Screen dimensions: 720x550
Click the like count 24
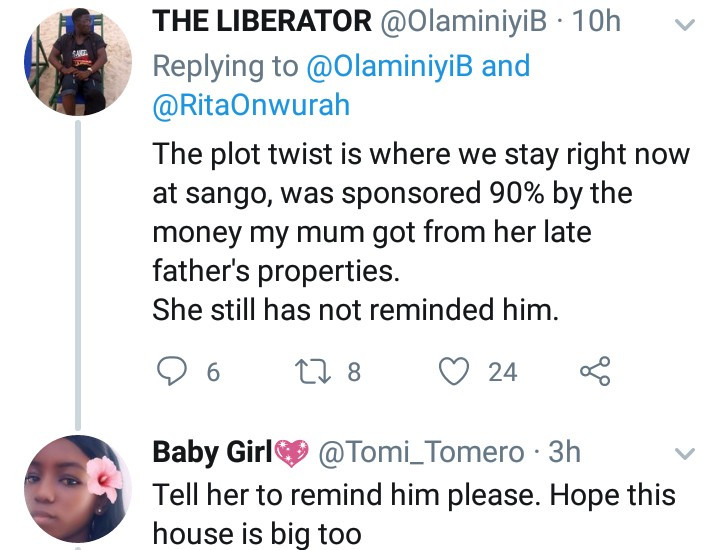pos(502,372)
